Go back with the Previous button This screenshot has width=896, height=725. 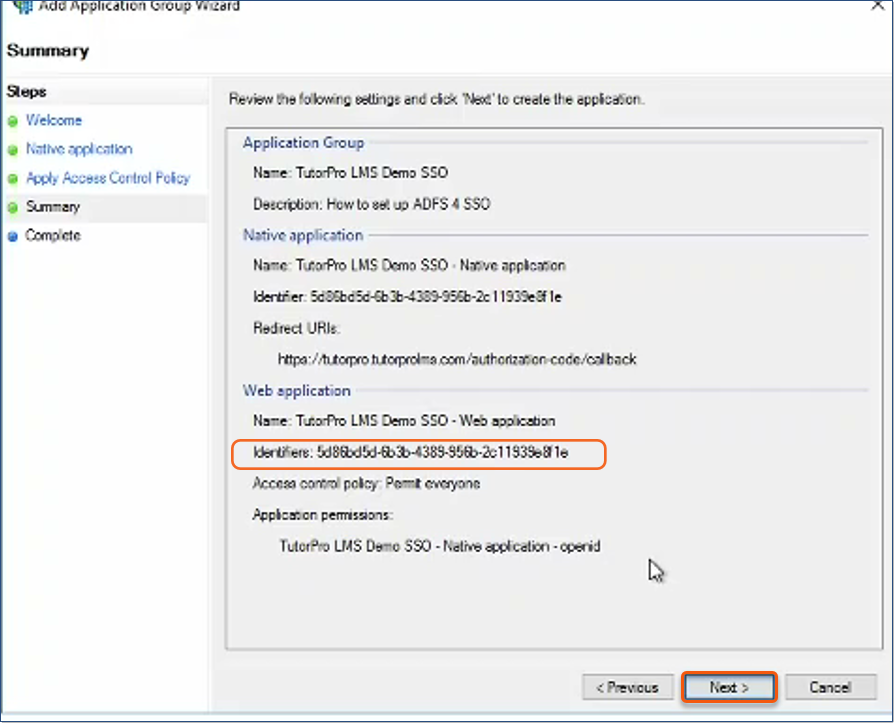(x=627, y=687)
